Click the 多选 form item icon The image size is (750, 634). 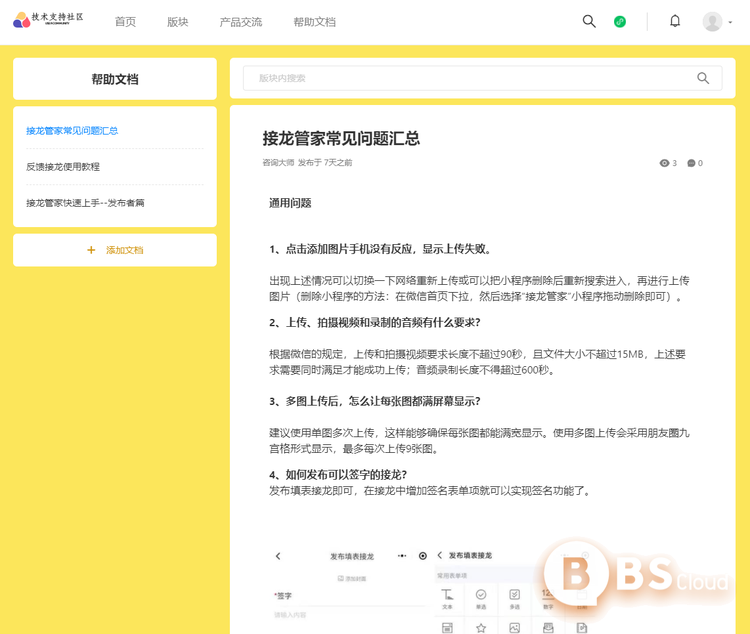click(x=515, y=595)
